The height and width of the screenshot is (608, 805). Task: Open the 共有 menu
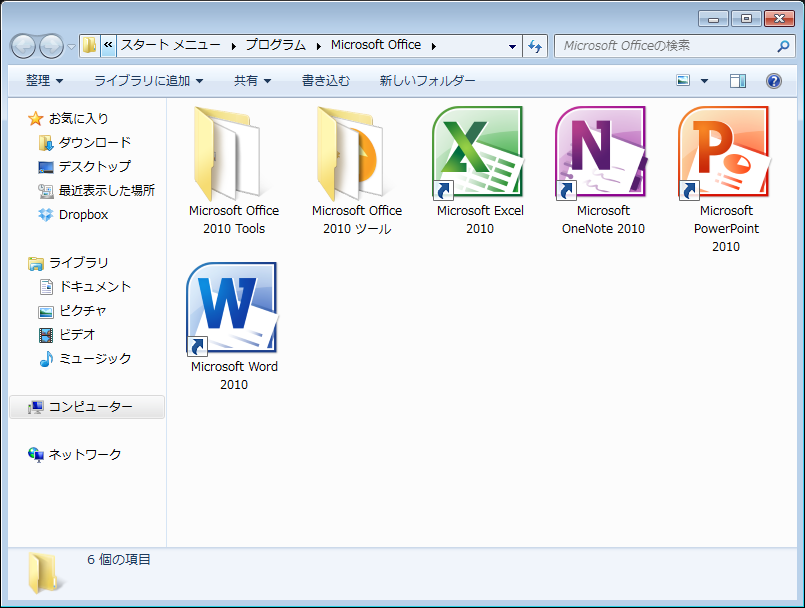(x=252, y=81)
